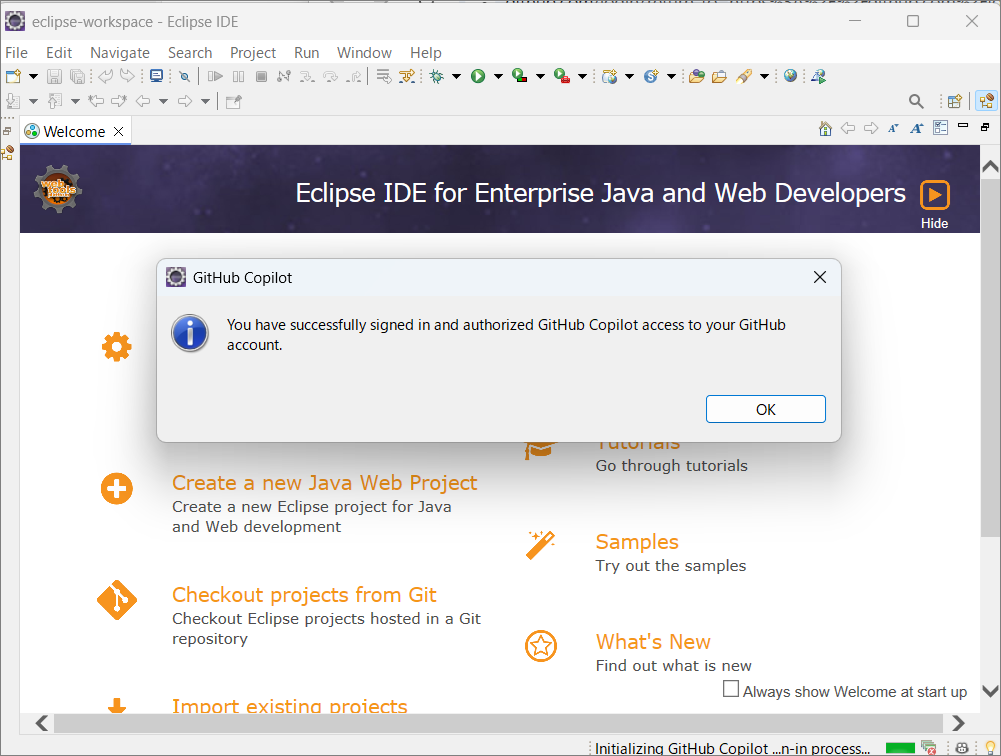Open the Help menu
This screenshot has height=756, width=1001.
tap(426, 53)
